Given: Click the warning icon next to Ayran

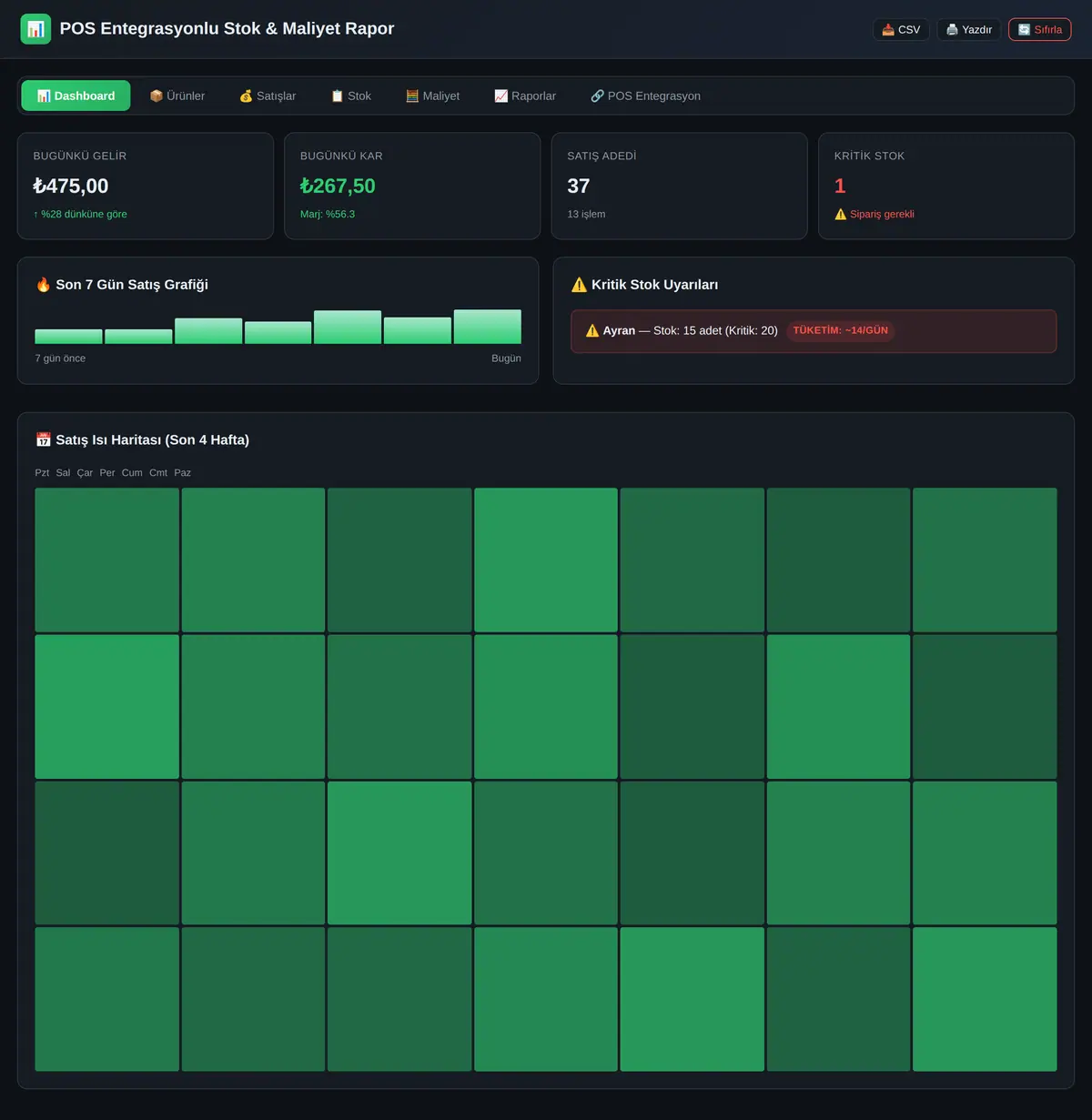Looking at the screenshot, I should [592, 330].
